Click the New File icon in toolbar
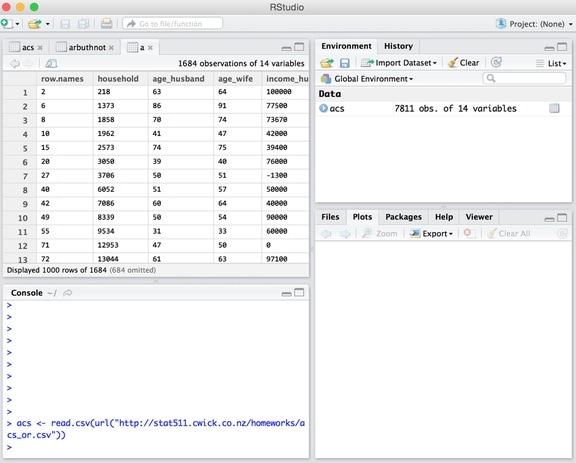The width and height of the screenshot is (576, 463). [6, 24]
